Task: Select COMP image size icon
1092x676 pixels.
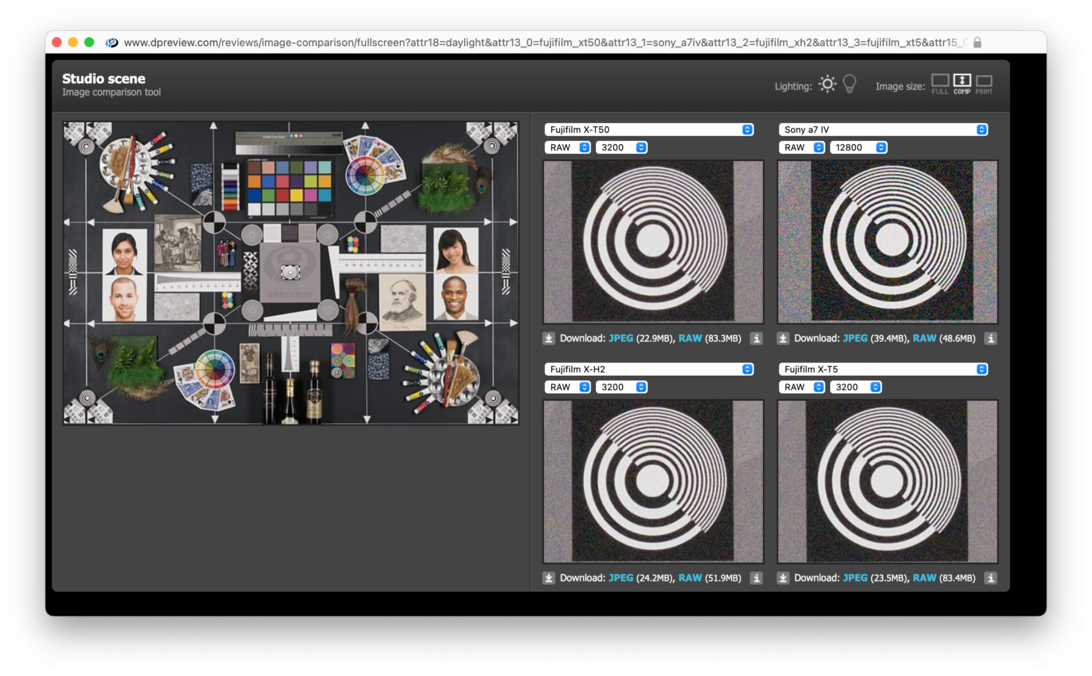Action: [x=962, y=84]
